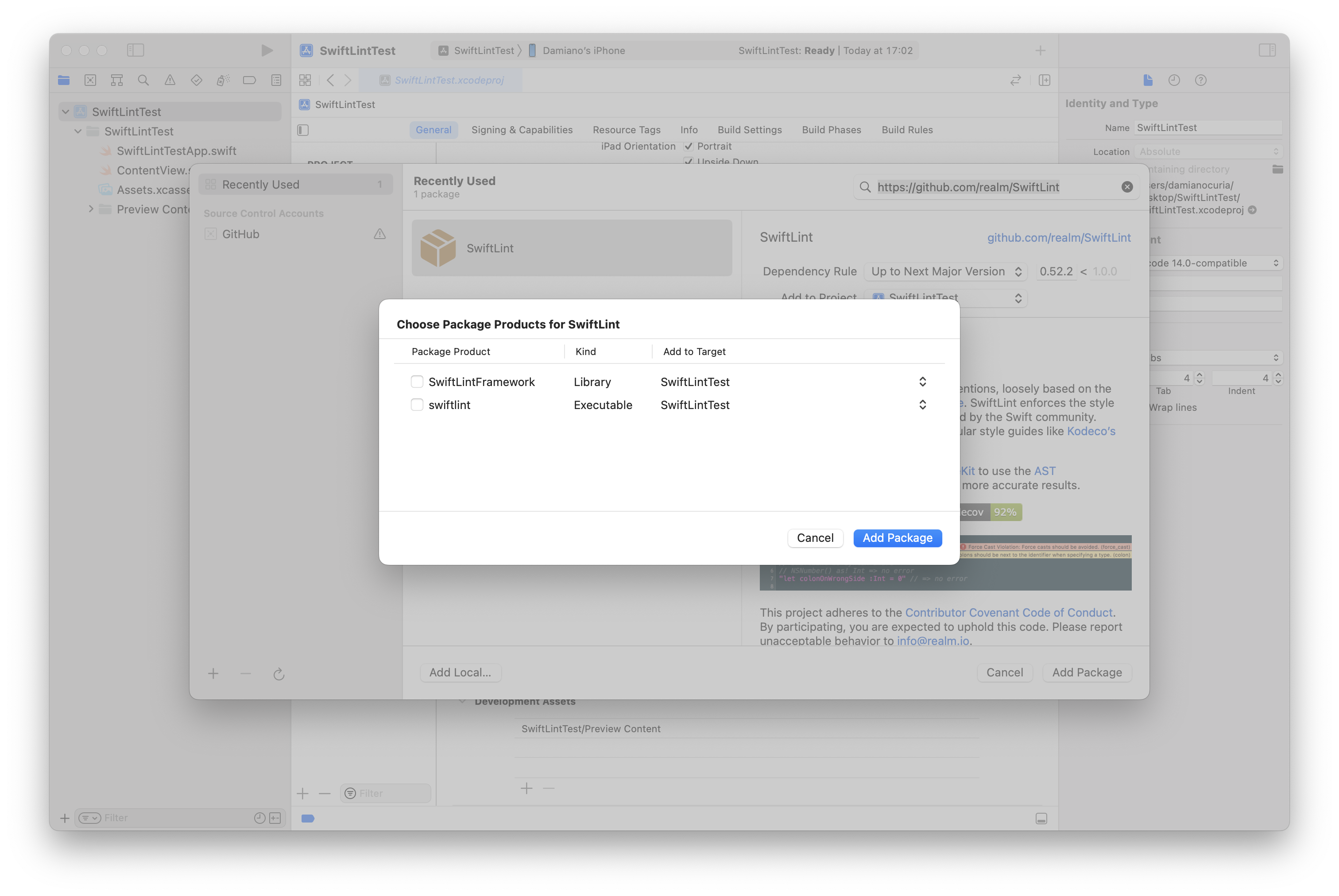Select SwiftLintTestApp.swift in the navigator
The height and width of the screenshot is (896, 1339).
pos(176,151)
